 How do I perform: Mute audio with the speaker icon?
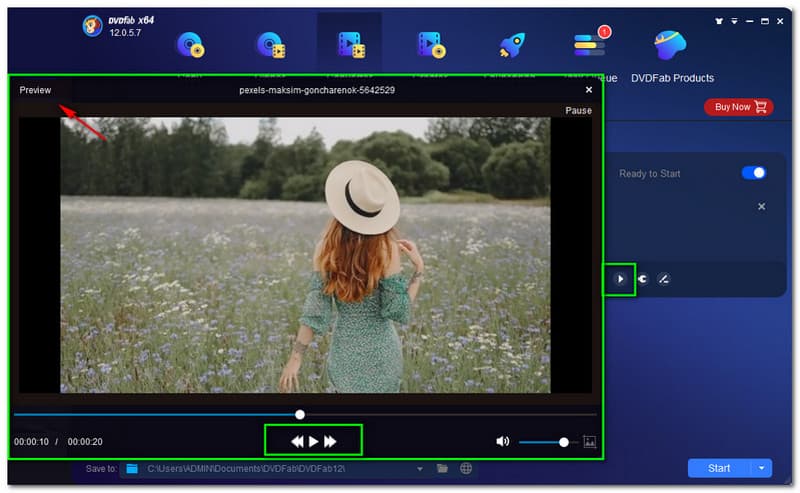click(502, 441)
